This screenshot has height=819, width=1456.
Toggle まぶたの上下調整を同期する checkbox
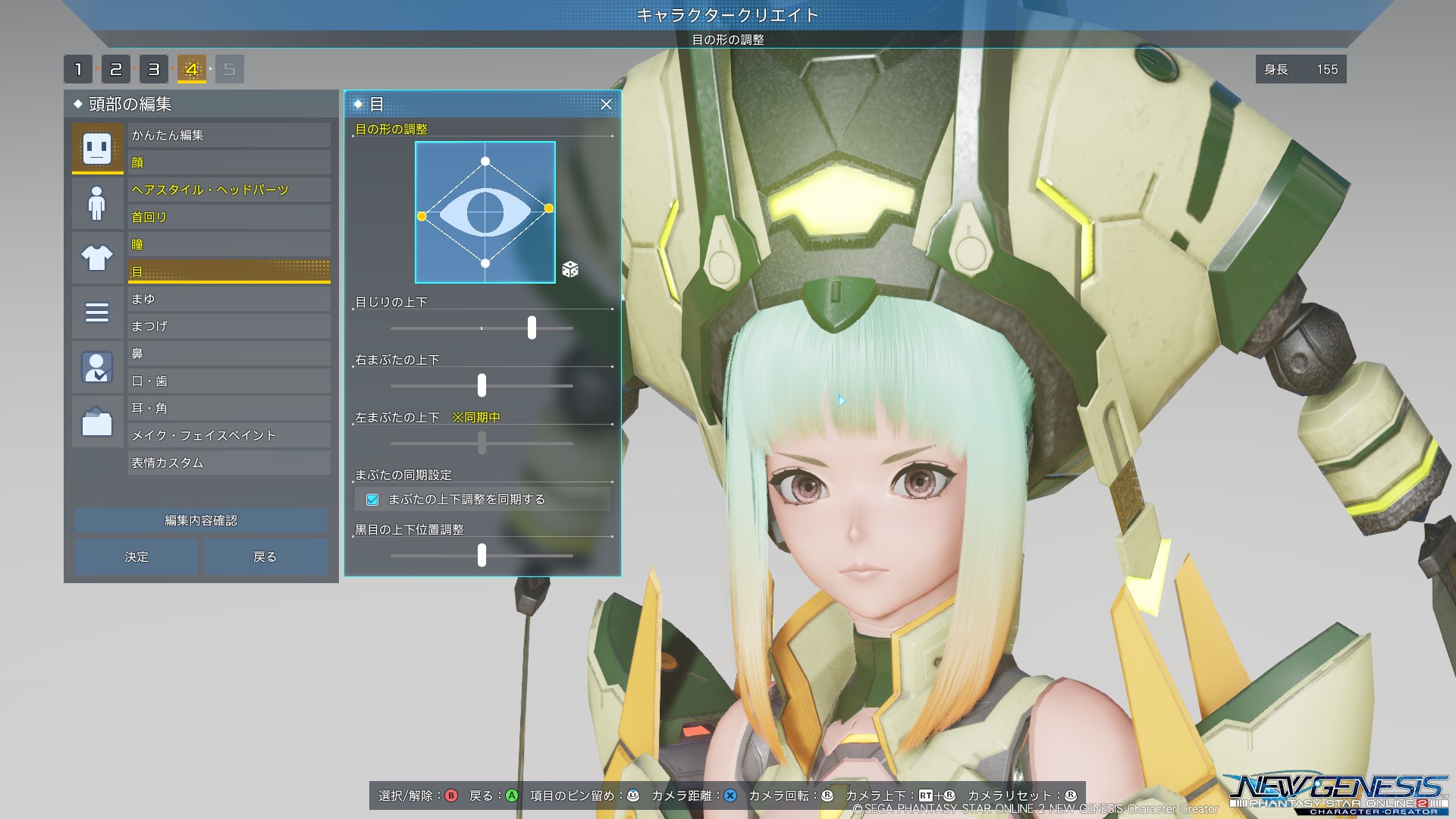click(x=372, y=499)
